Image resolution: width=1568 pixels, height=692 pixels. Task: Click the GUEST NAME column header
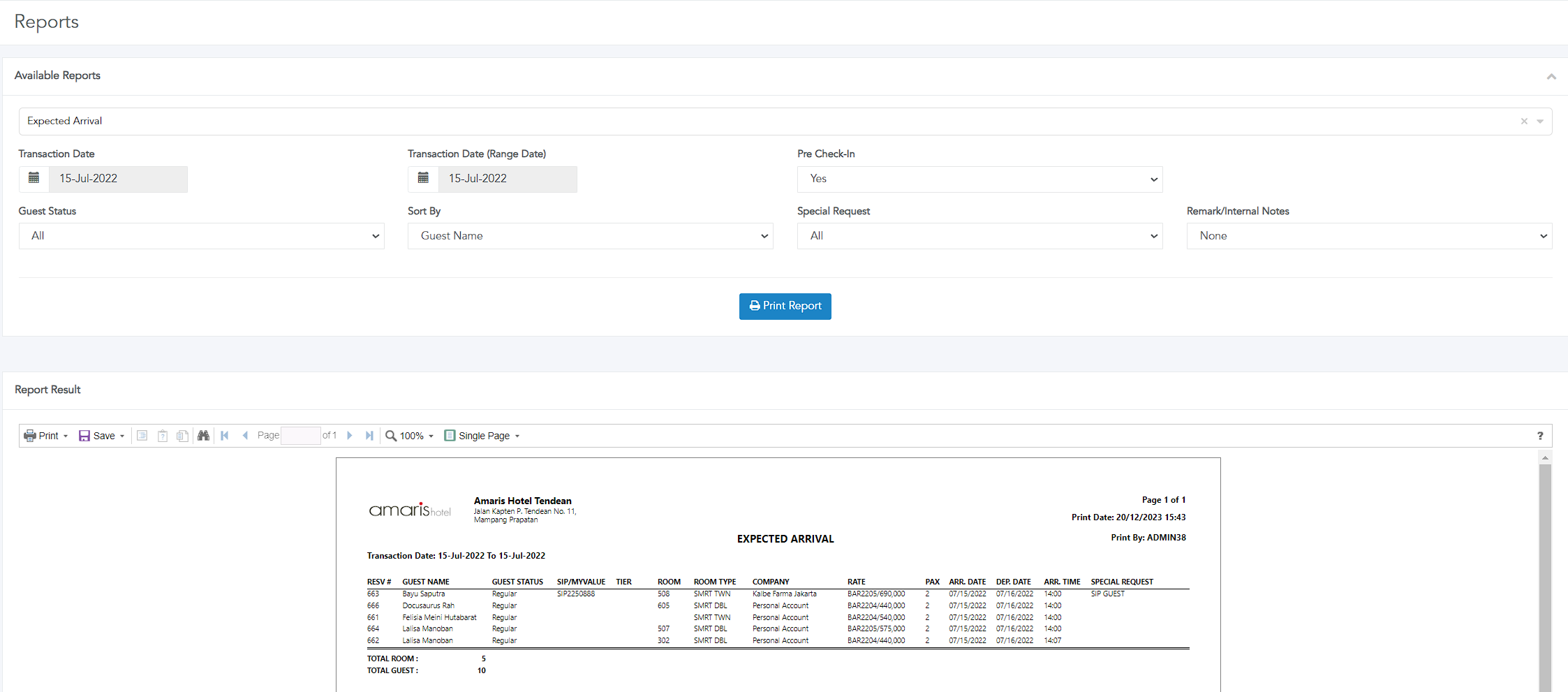point(426,582)
